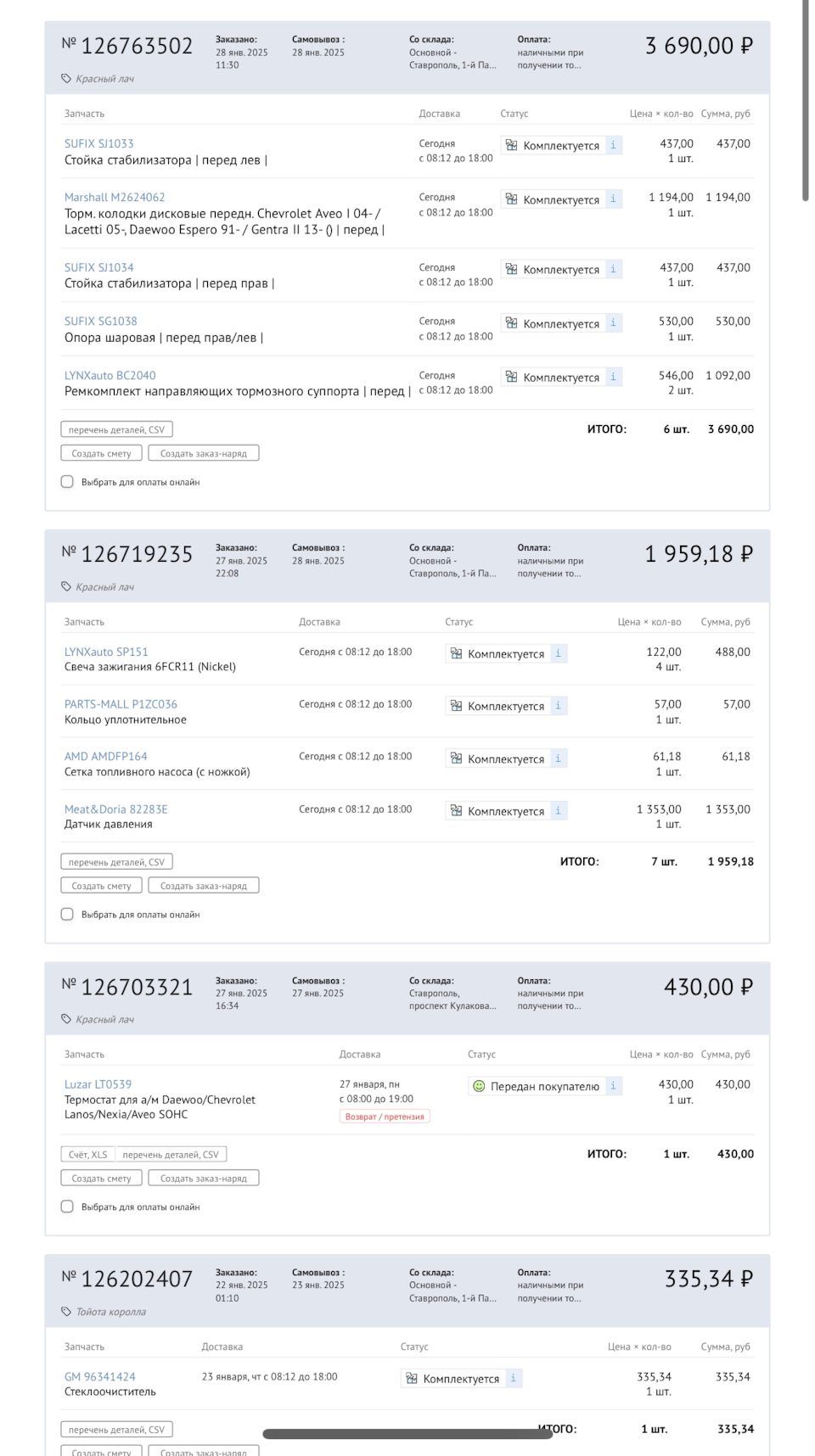Viewport: 815px width, 1456px height.
Task: Click package icon in SUFIX SG1038 status
Action: click(x=511, y=323)
